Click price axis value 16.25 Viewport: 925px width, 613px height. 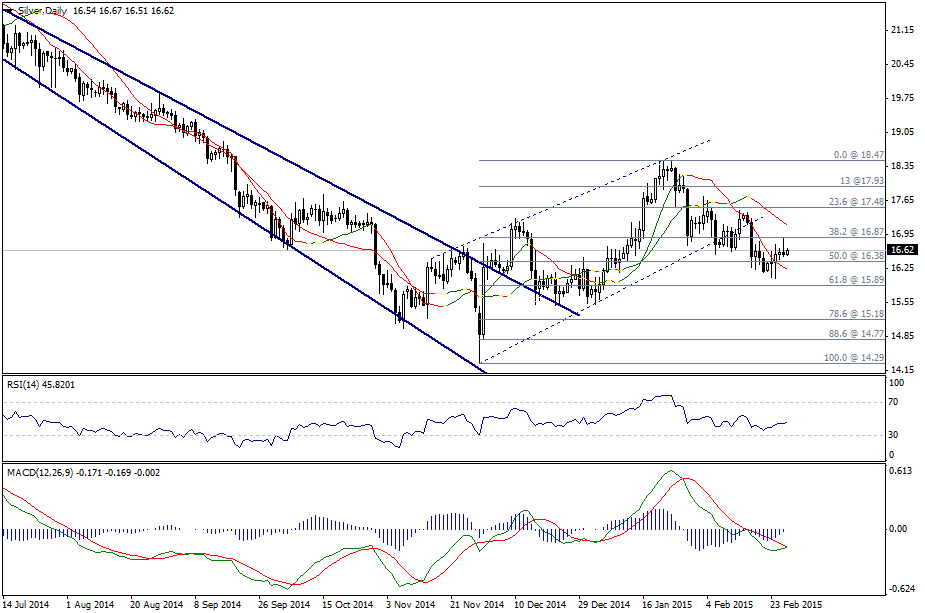901,268
